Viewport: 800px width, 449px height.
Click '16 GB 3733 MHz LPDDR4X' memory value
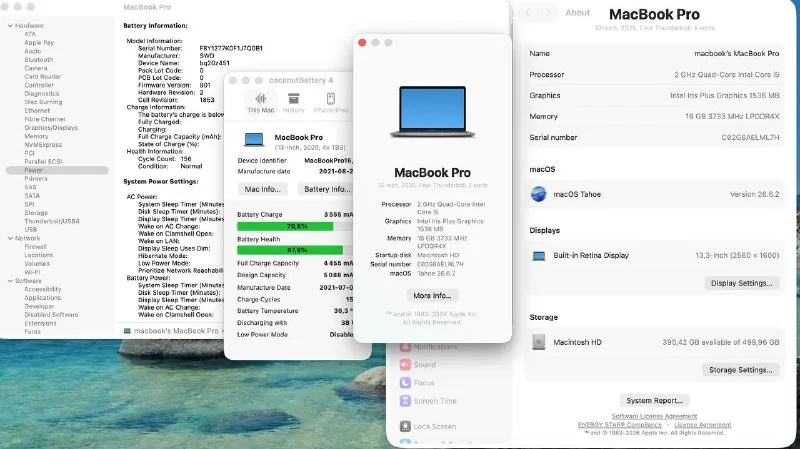tap(732, 116)
